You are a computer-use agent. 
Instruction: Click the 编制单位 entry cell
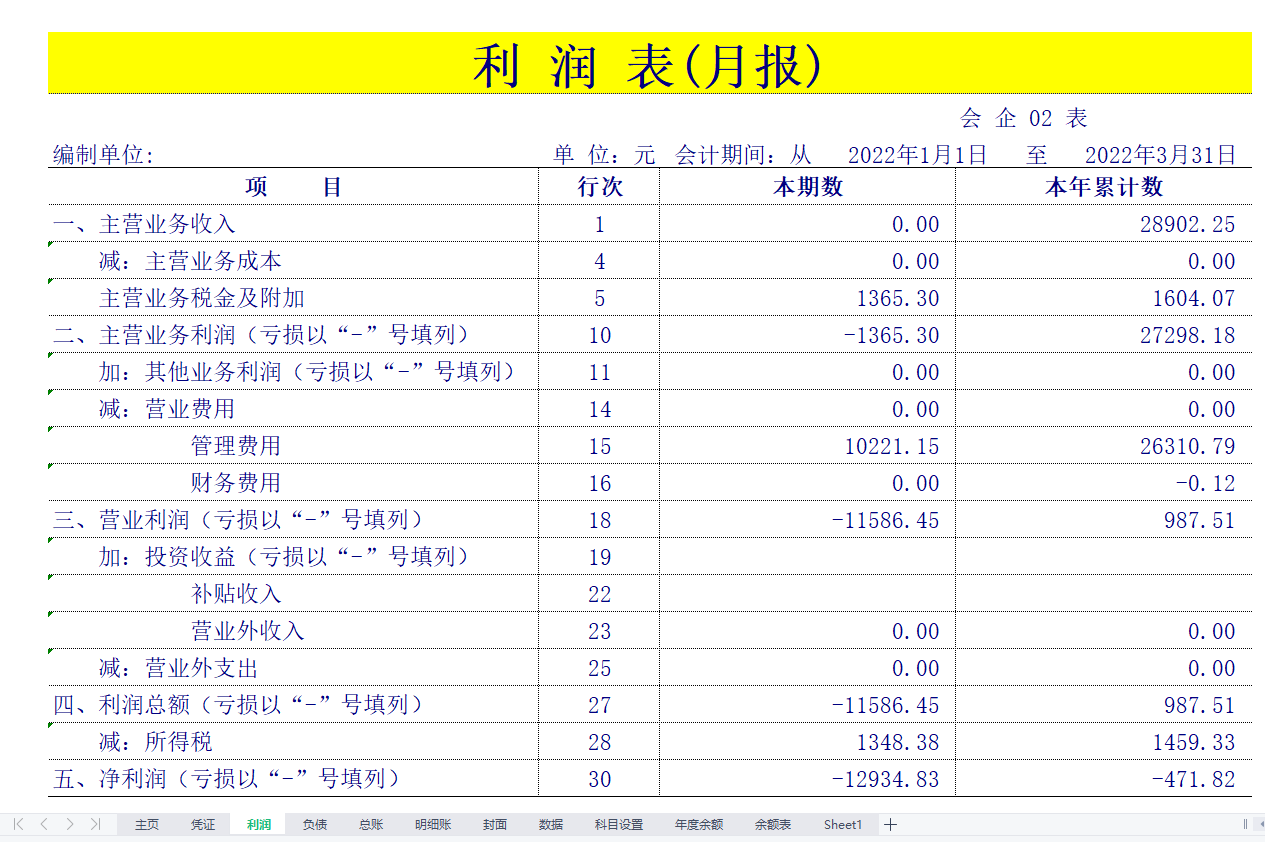point(300,155)
